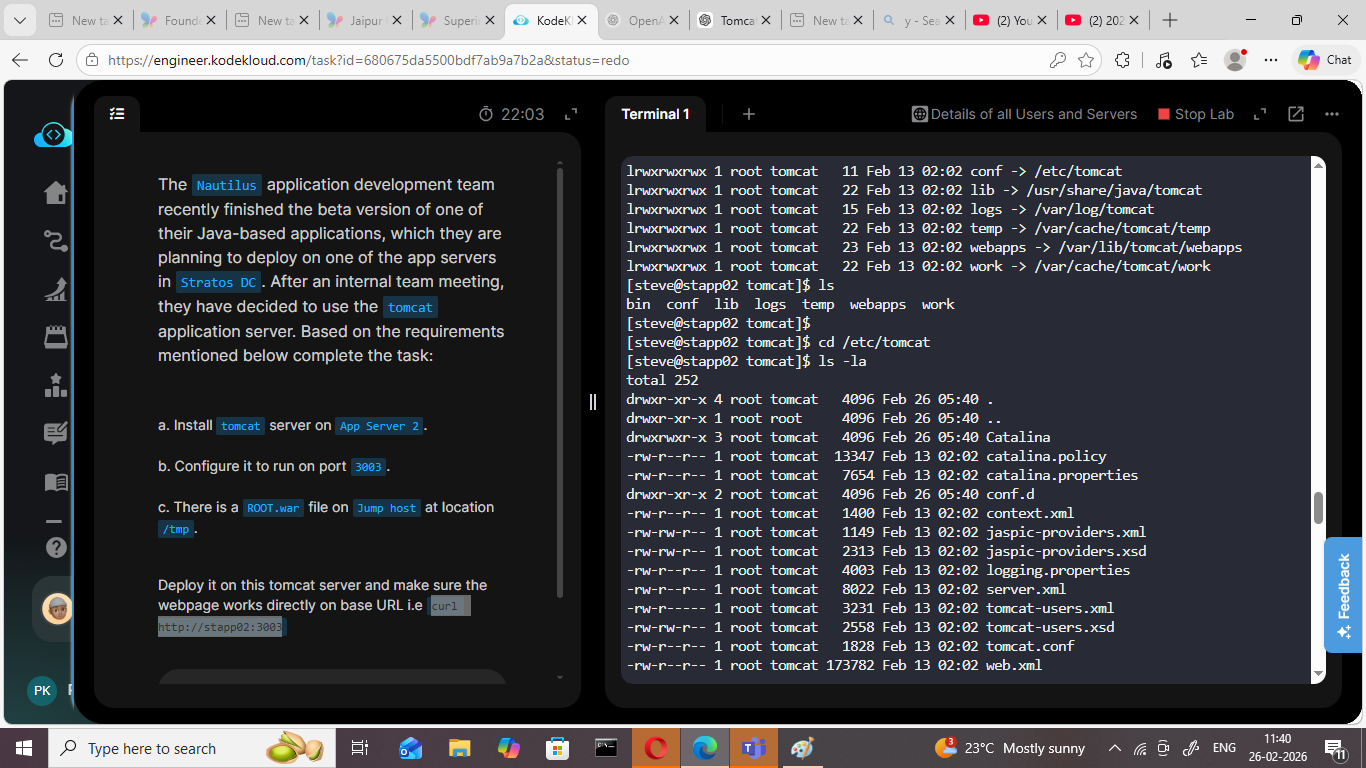Click the 'App Server 2' code tag

tap(379, 426)
